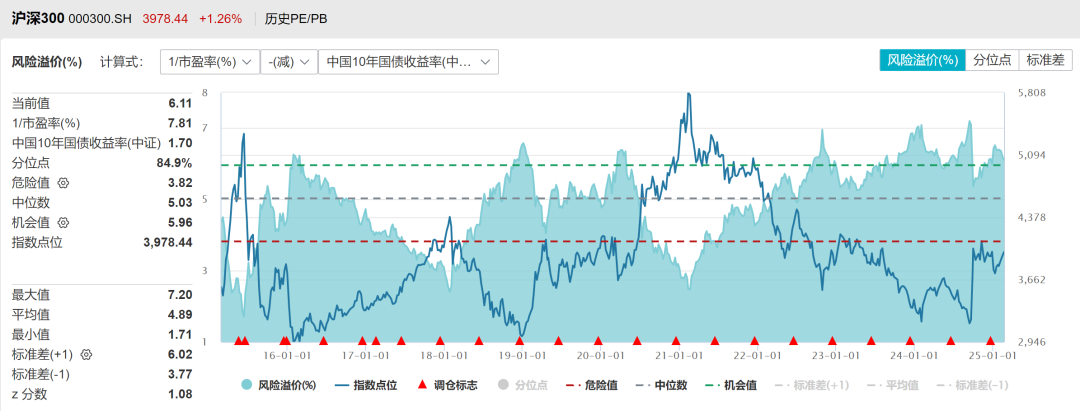1080x411 pixels.
Task: Click the 调仓标志 red triangle legend icon
Action: [422, 385]
